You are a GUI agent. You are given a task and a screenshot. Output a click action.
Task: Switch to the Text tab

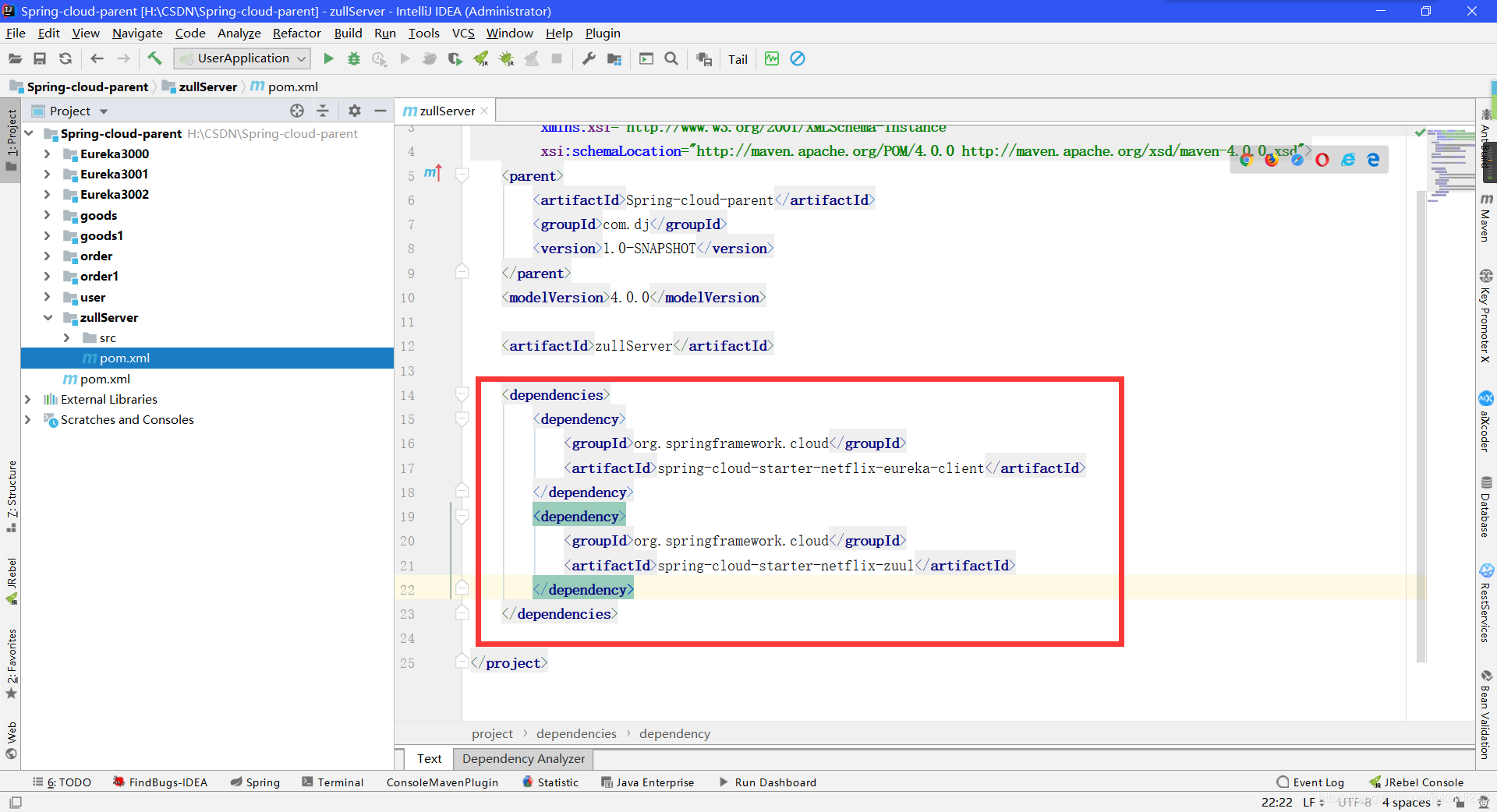[429, 758]
